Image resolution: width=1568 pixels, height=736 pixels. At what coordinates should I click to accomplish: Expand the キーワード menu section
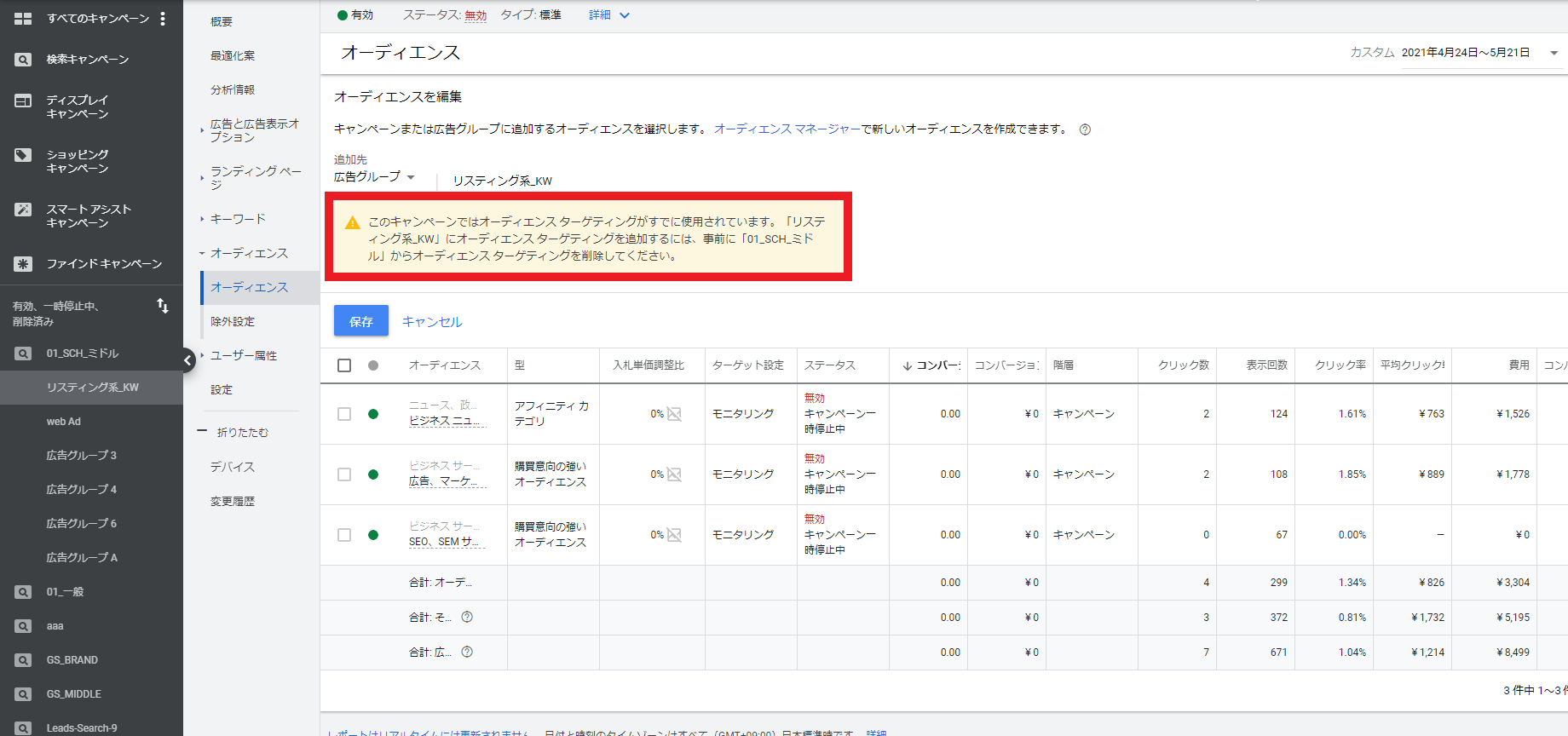click(238, 219)
